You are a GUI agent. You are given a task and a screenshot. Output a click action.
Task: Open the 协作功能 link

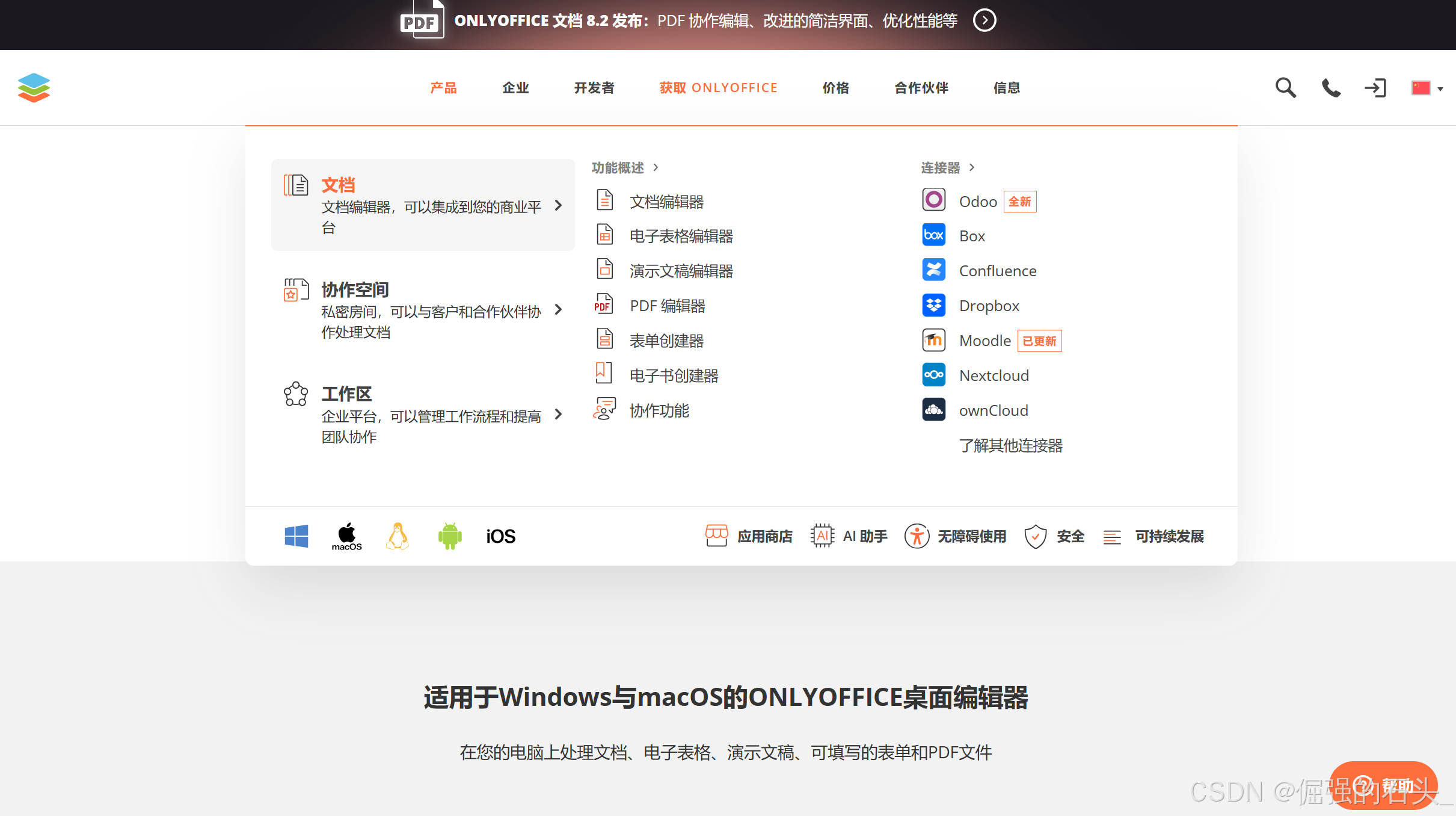[x=659, y=410]
